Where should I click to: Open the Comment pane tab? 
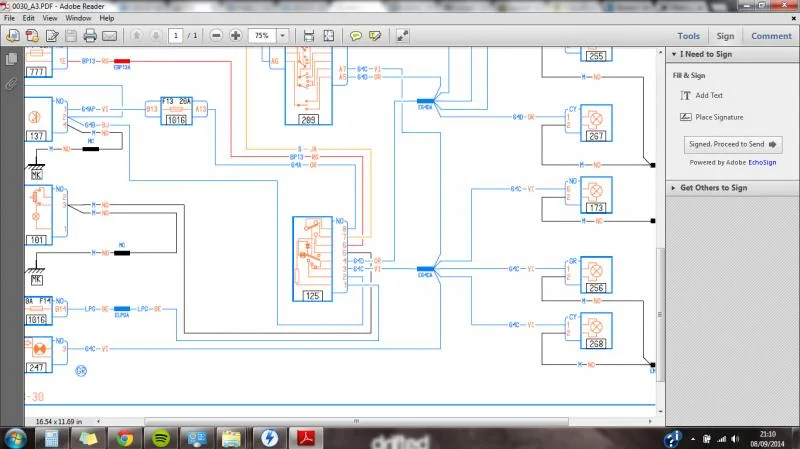[x=771, y=36]
